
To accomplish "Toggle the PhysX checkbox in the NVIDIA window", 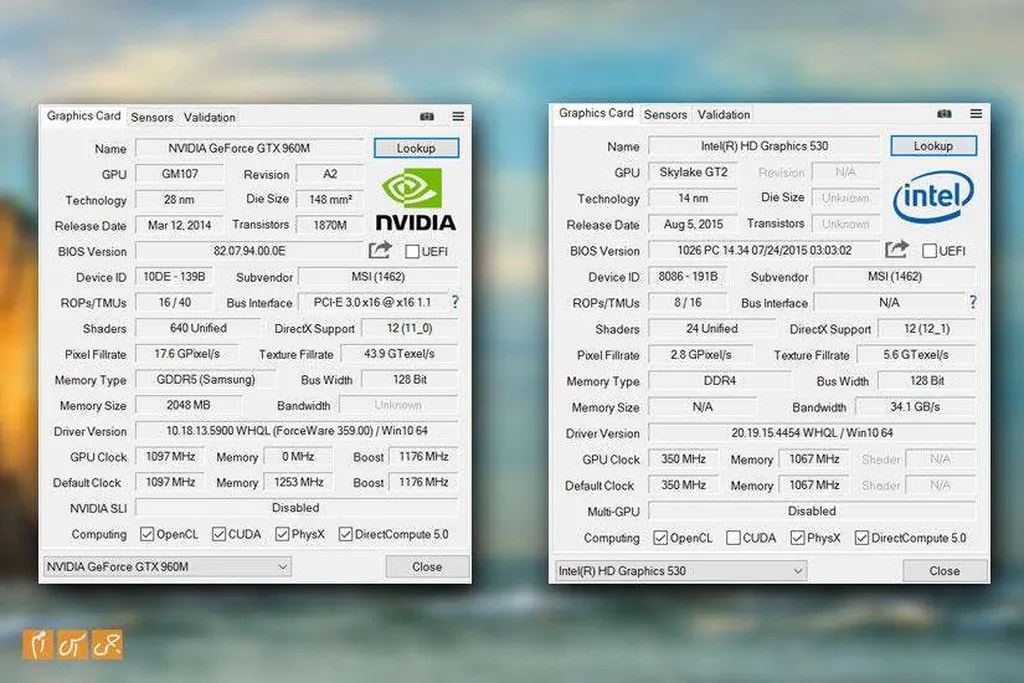I will click(282, 535).
